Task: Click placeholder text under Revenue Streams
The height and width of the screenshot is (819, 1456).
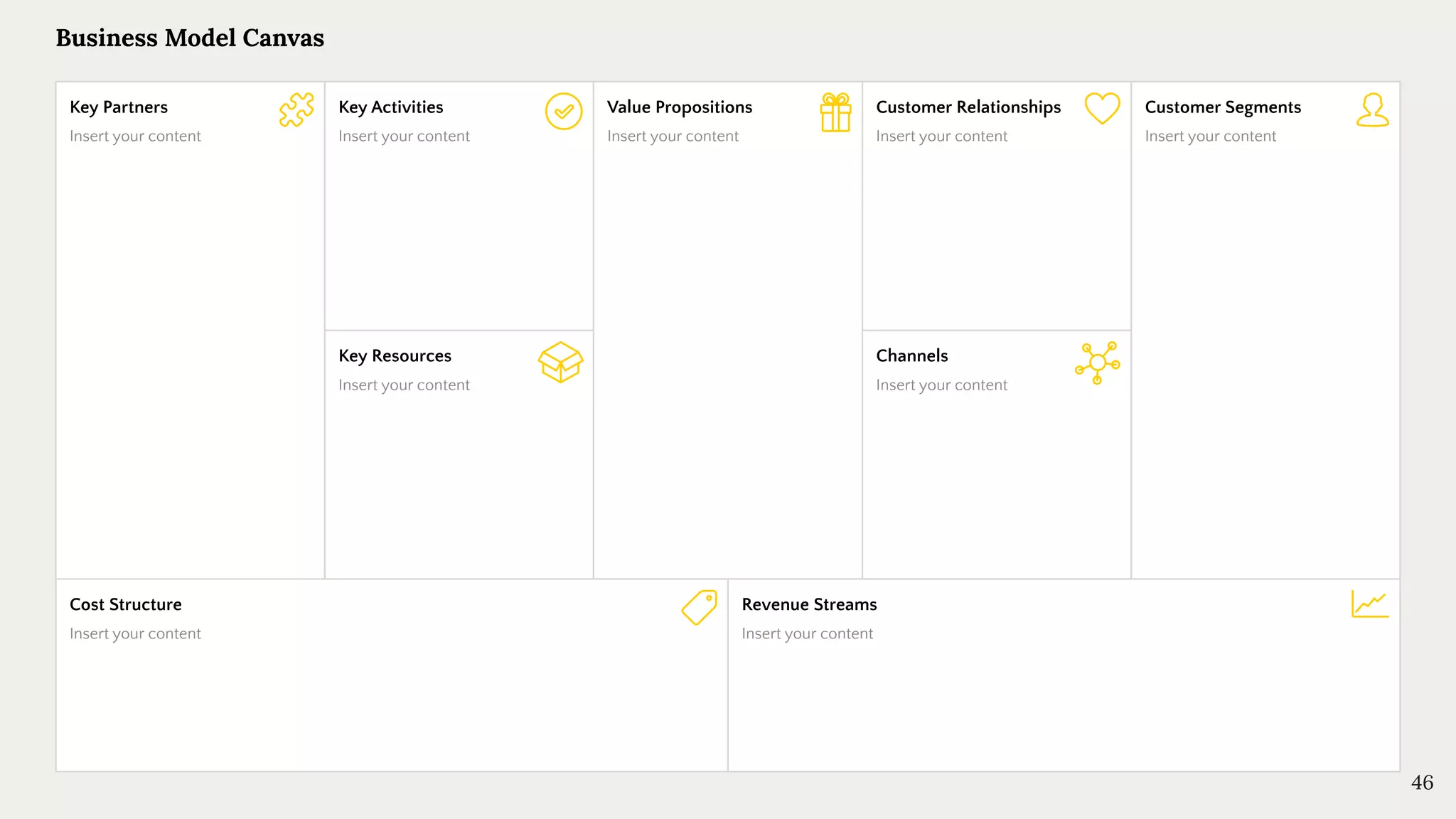Action: (x=807, y=634)
